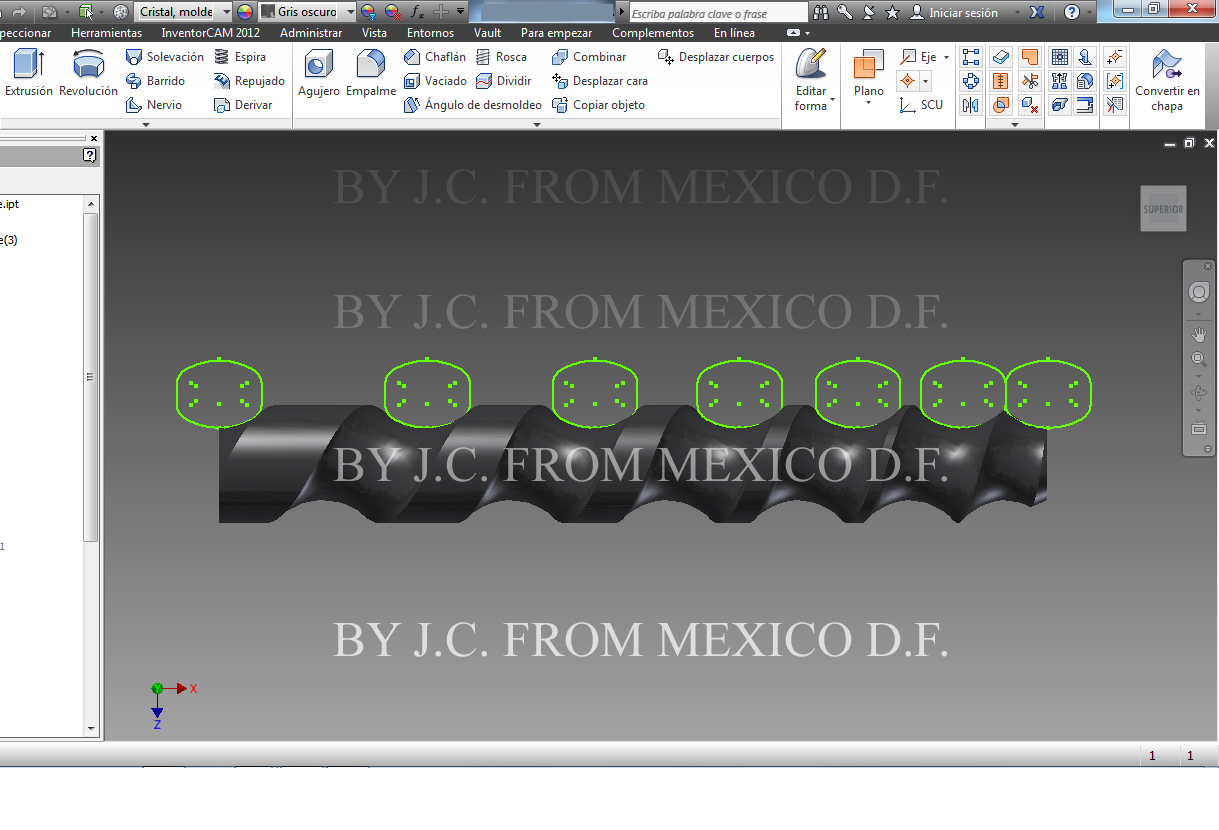
Task: Click the trim surface scissors icon
Action: 1029,81
